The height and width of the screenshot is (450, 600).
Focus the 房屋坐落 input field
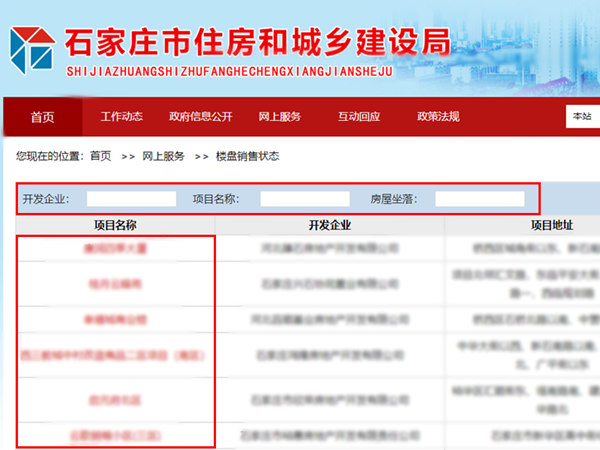click(x=480, y=199)
